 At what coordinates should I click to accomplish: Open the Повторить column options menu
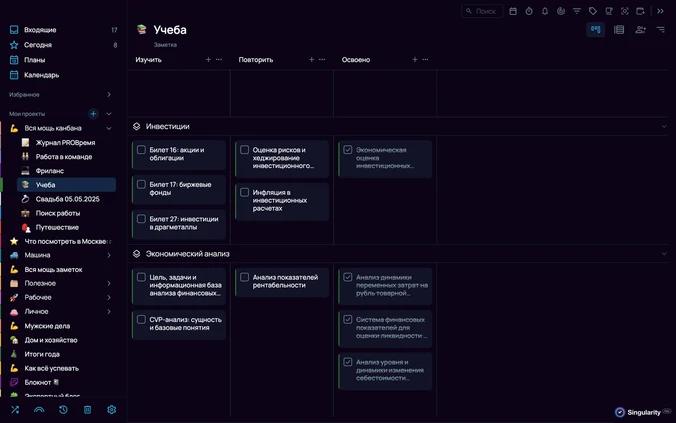[x=322, y=60]
